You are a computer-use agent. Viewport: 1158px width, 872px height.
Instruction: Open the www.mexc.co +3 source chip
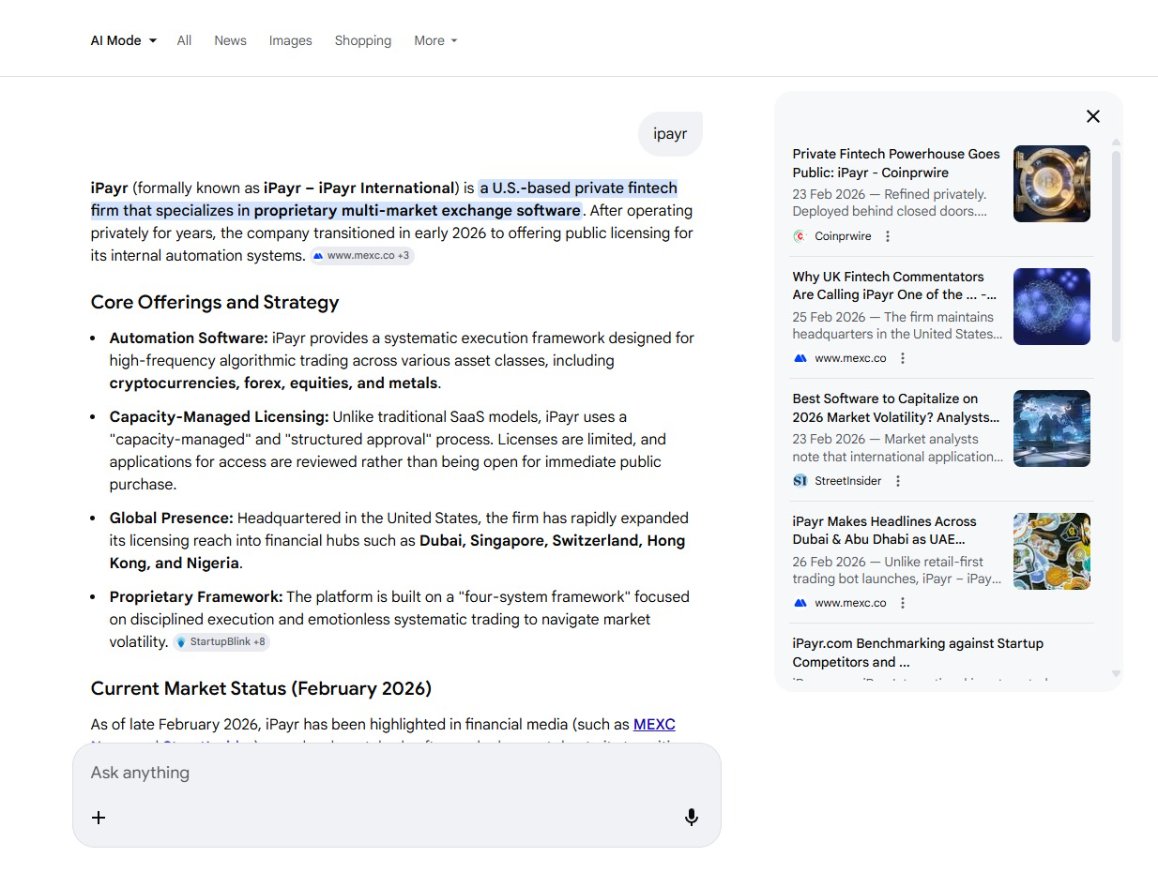[361, 255]
